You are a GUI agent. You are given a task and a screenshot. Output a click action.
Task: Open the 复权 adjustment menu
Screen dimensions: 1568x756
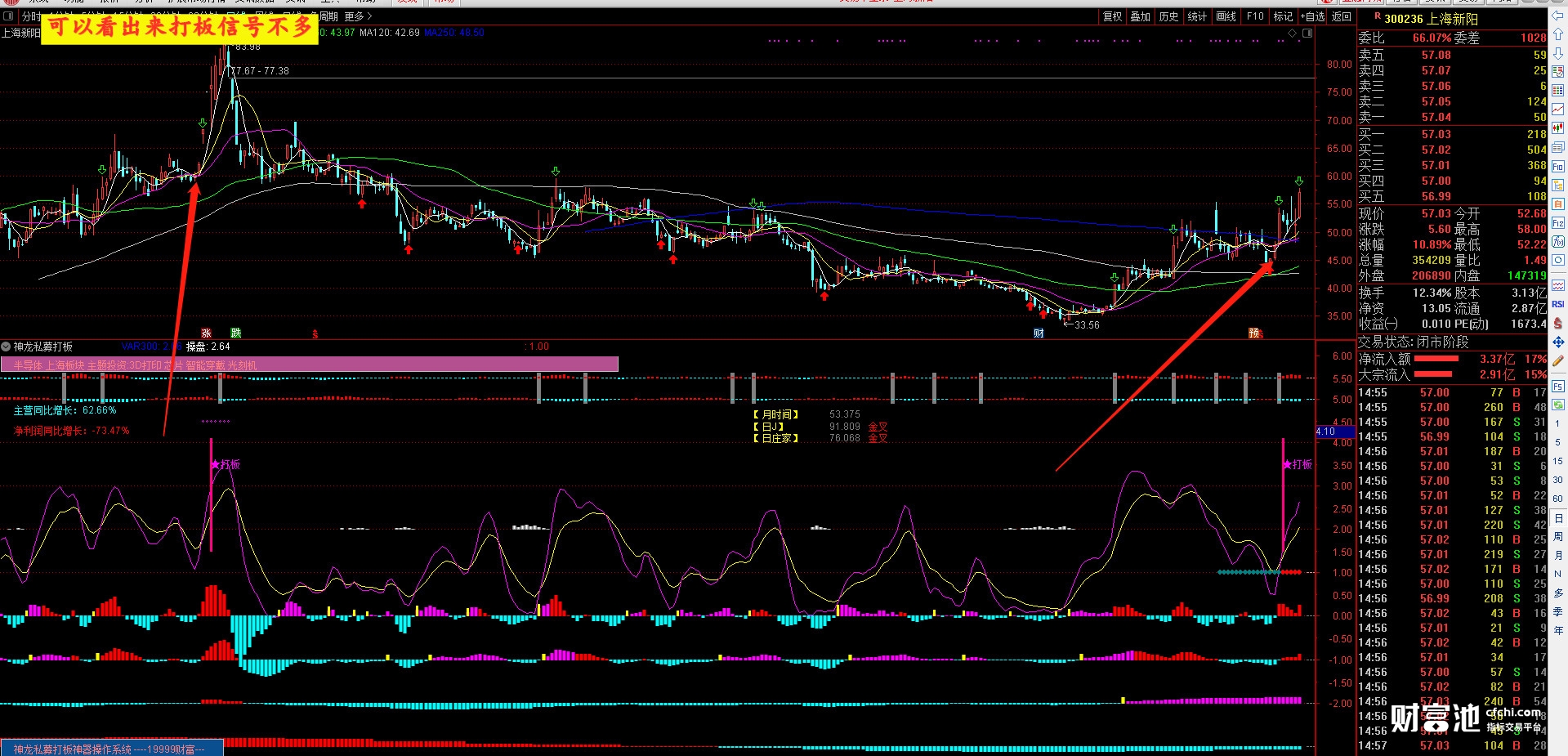point(1113,16)
